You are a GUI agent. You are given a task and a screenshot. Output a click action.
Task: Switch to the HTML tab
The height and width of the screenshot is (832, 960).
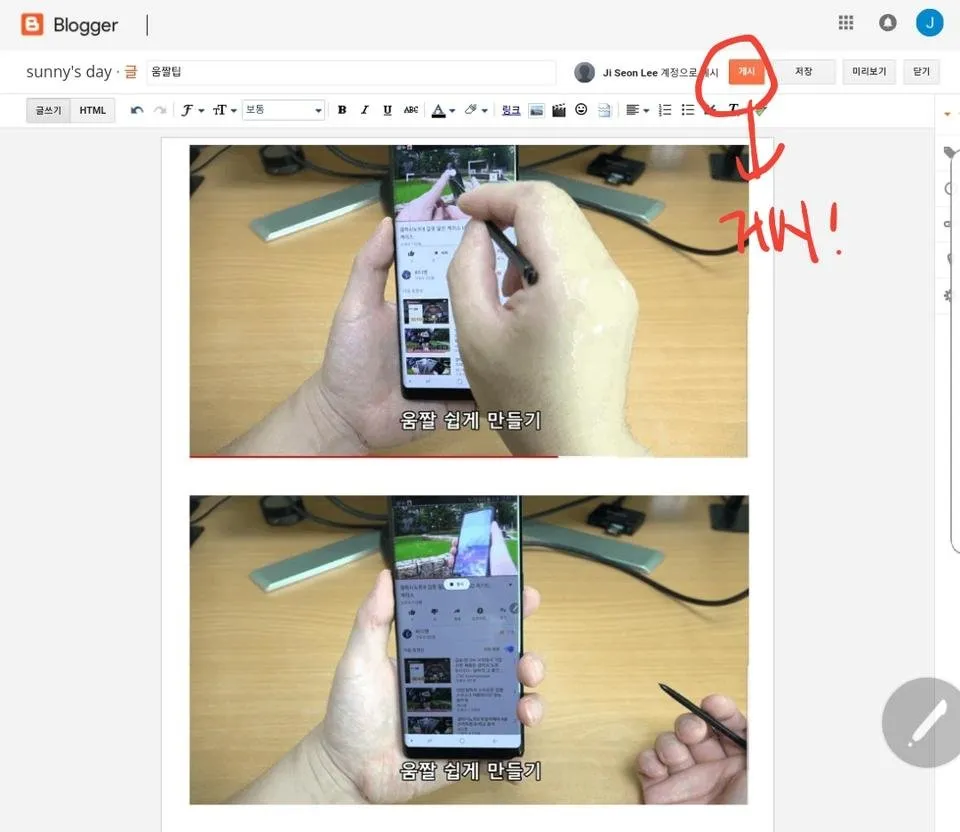click(92, 110)
